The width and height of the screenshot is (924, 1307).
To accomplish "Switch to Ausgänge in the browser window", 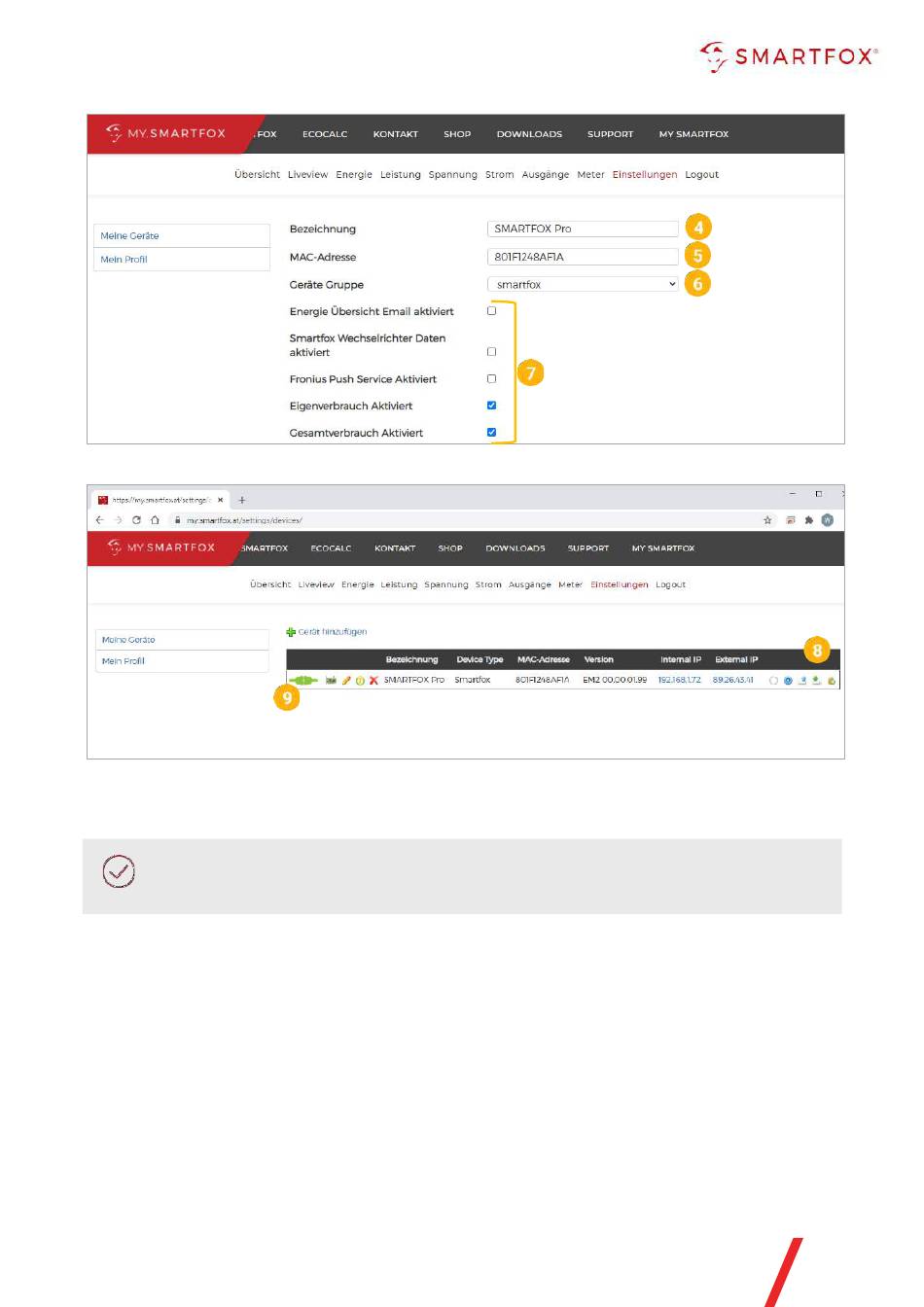I will coord(530,585).
